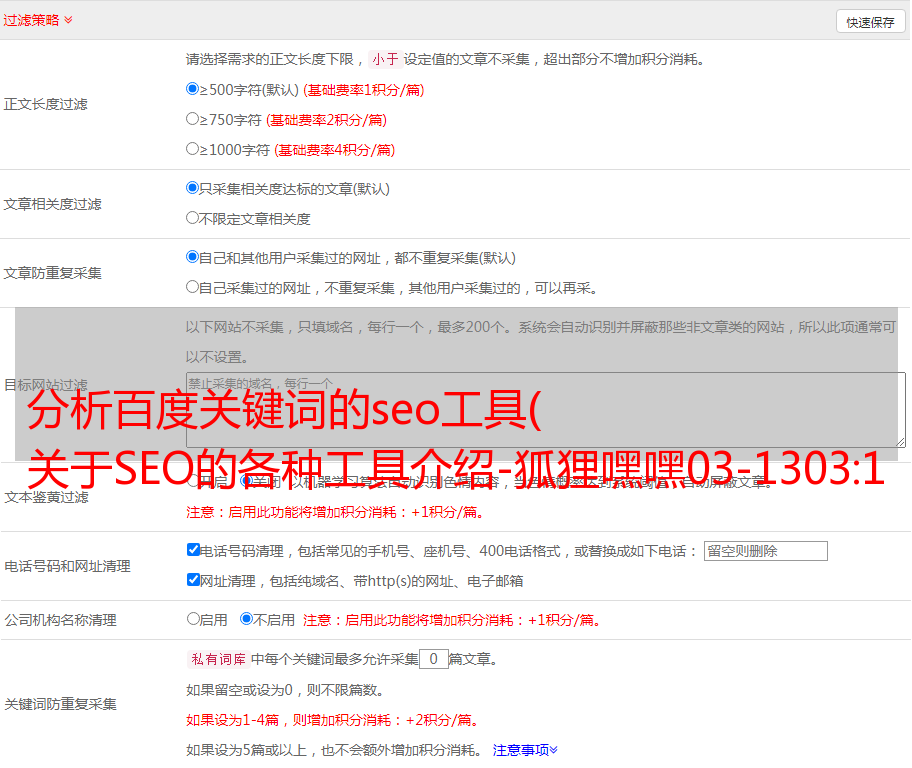Choose the 不限定文章相关度 radio button
The image size is (912, 768).
click(x=193, y=218)
